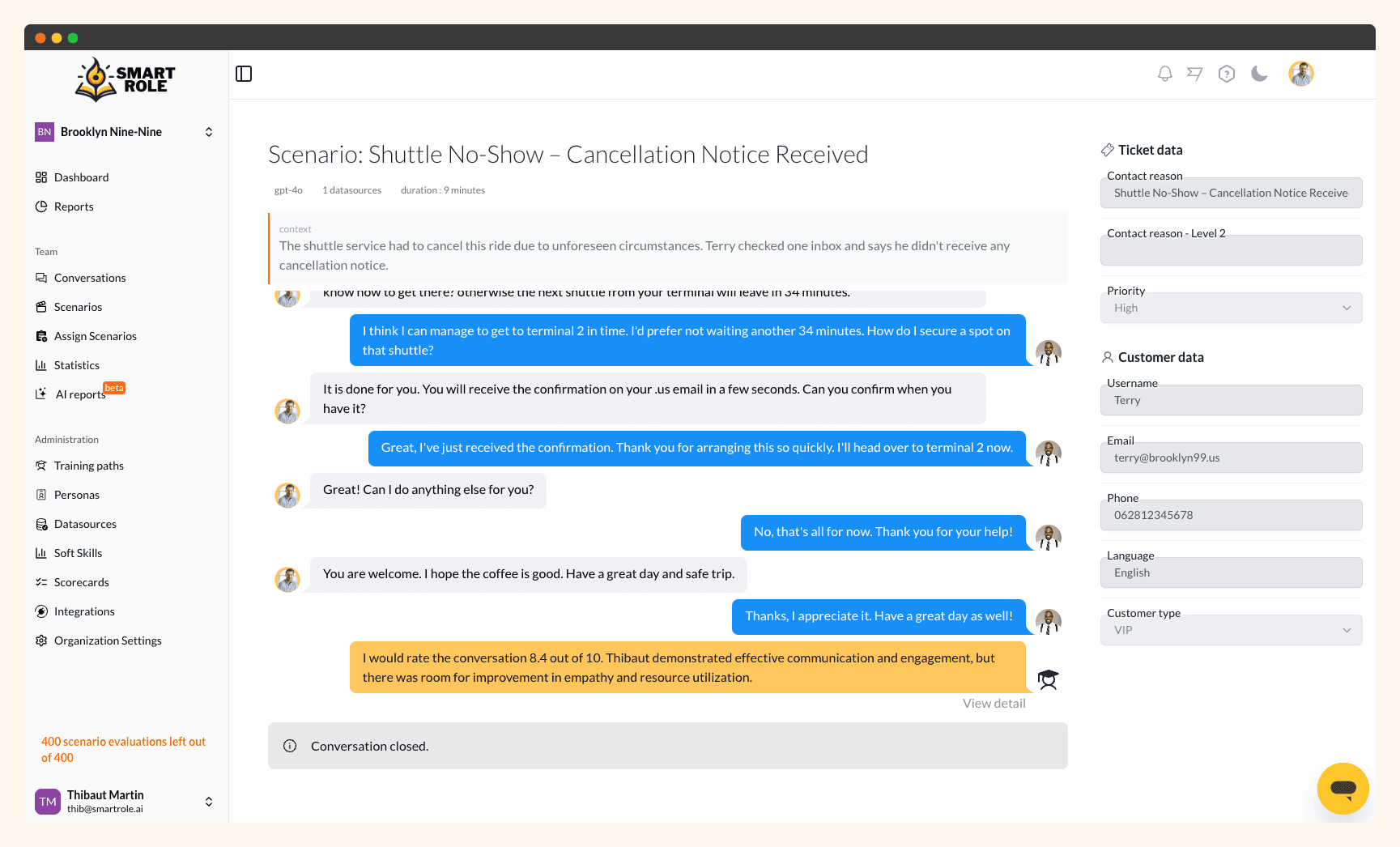Click the Organization Settings gear icon
The height and width of the screenshot is (847, 1400).
(41, 641)
